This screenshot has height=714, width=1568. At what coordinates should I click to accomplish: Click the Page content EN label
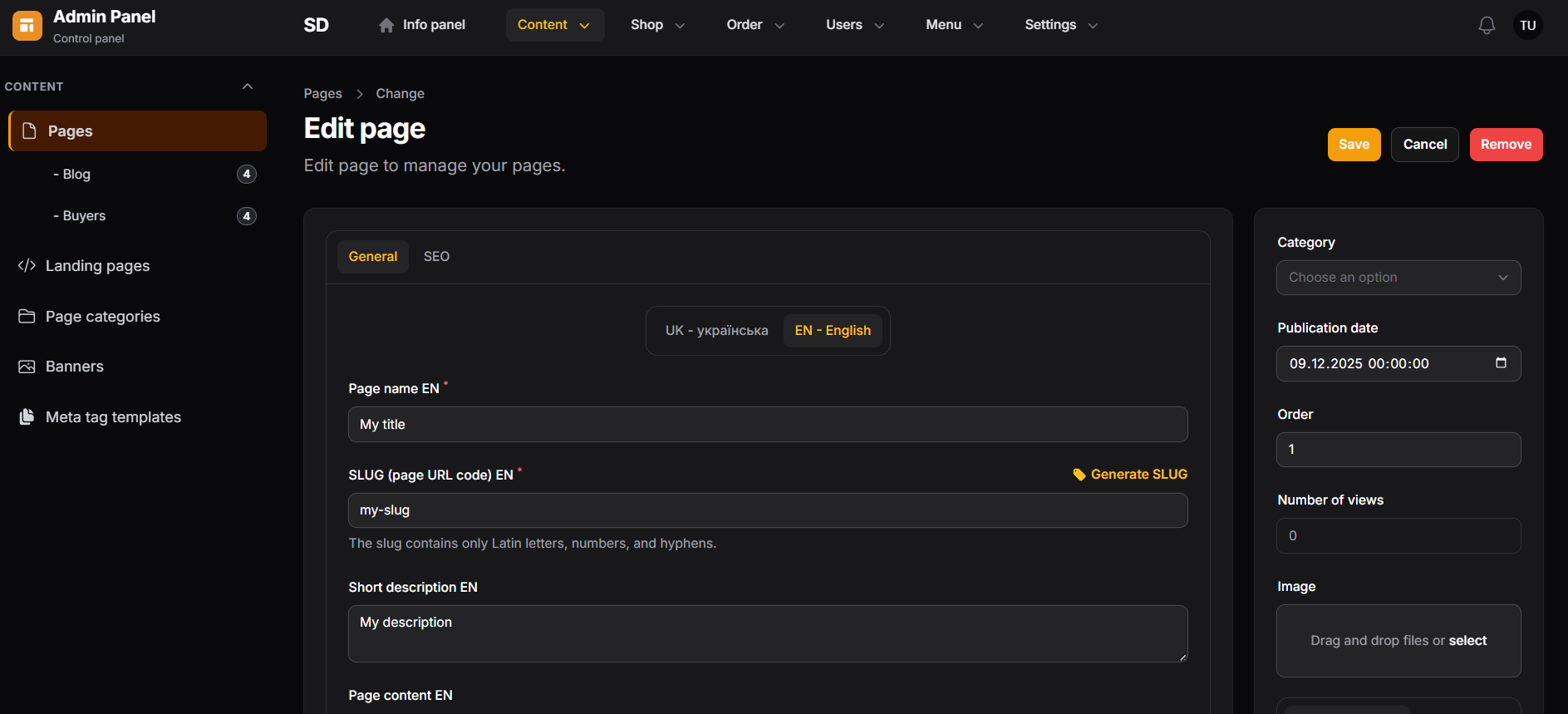click(x=401, y=695)
